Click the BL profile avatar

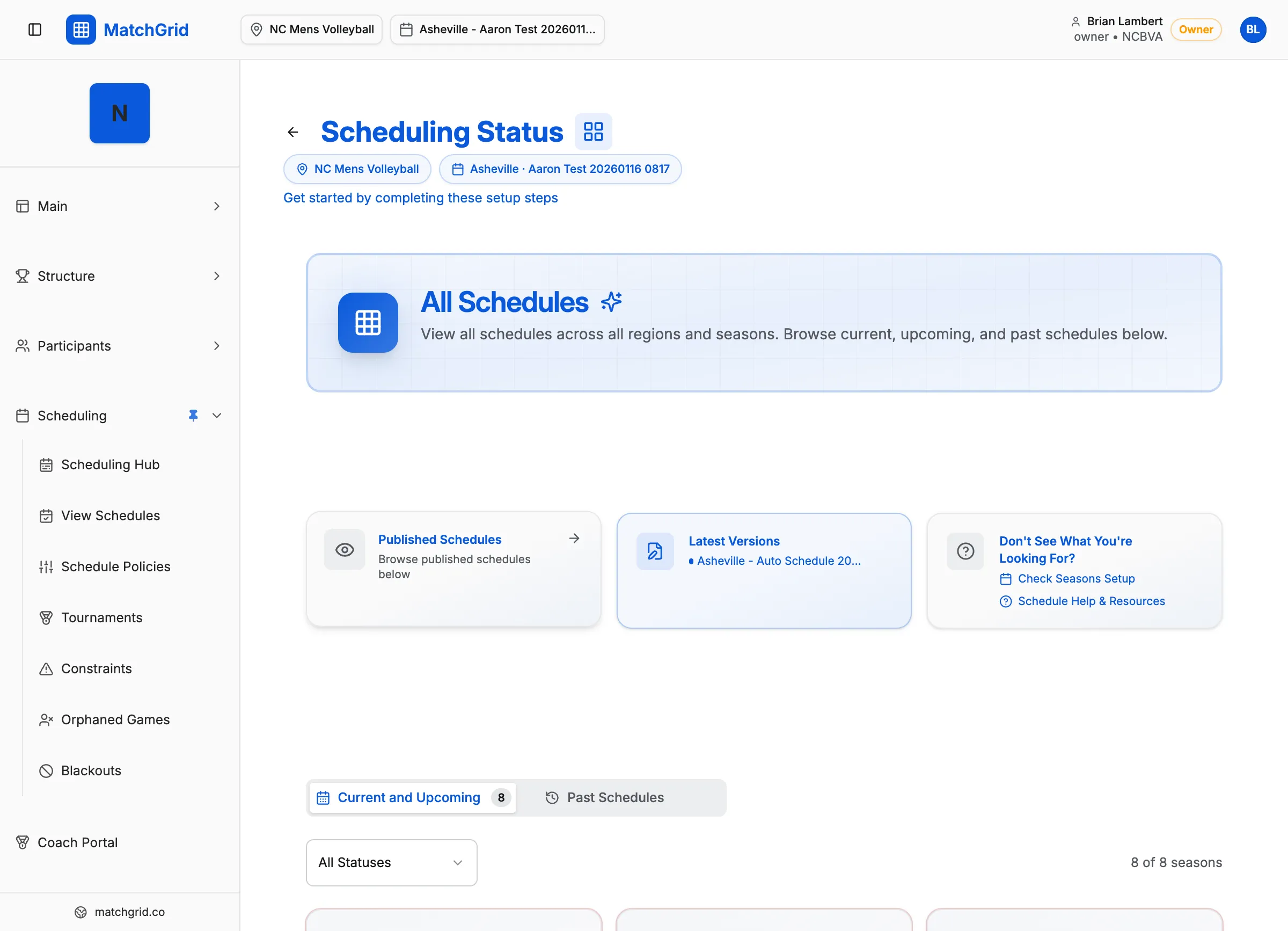tap(1253, 30)
